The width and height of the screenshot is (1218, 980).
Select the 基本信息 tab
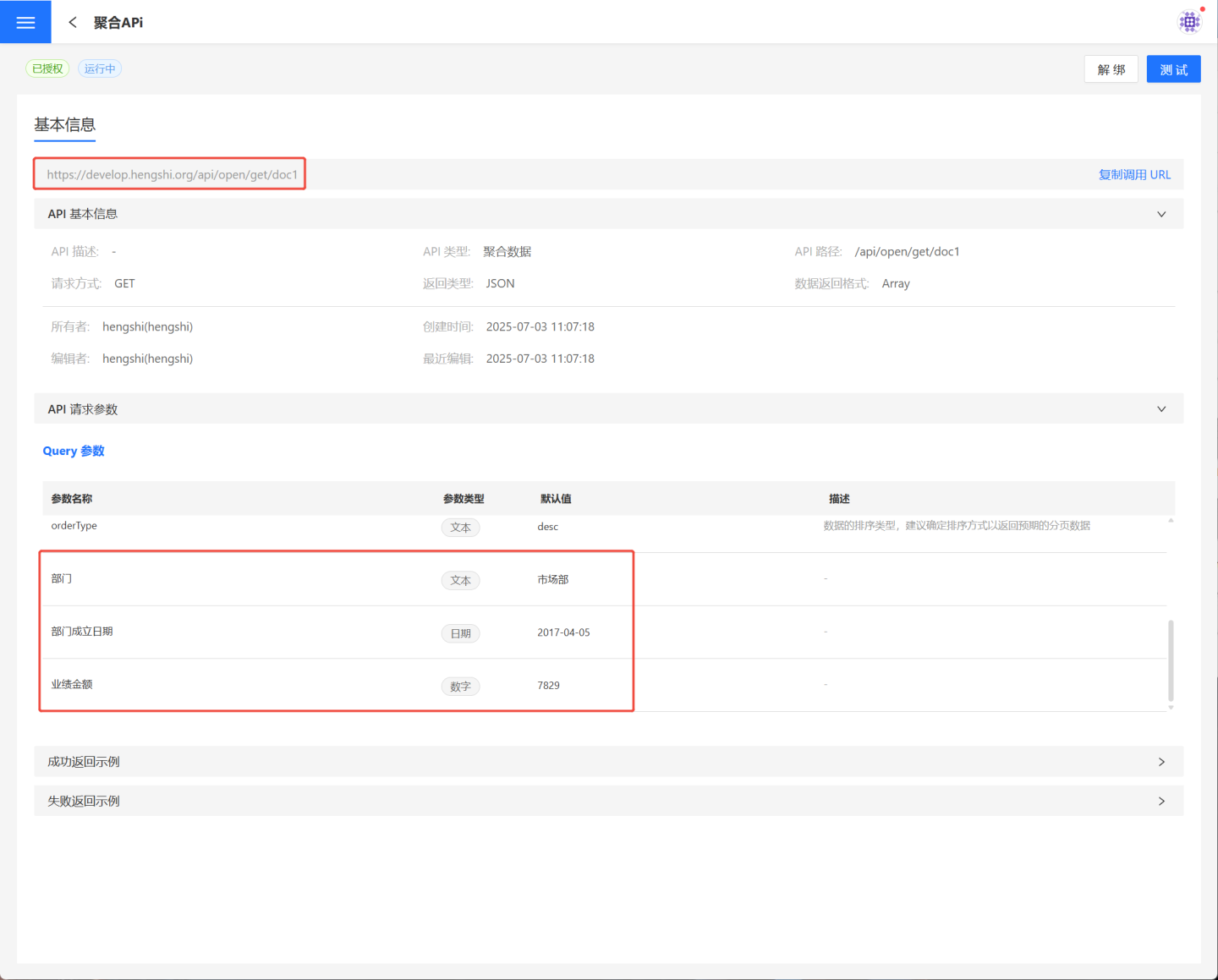click(65, 125)
